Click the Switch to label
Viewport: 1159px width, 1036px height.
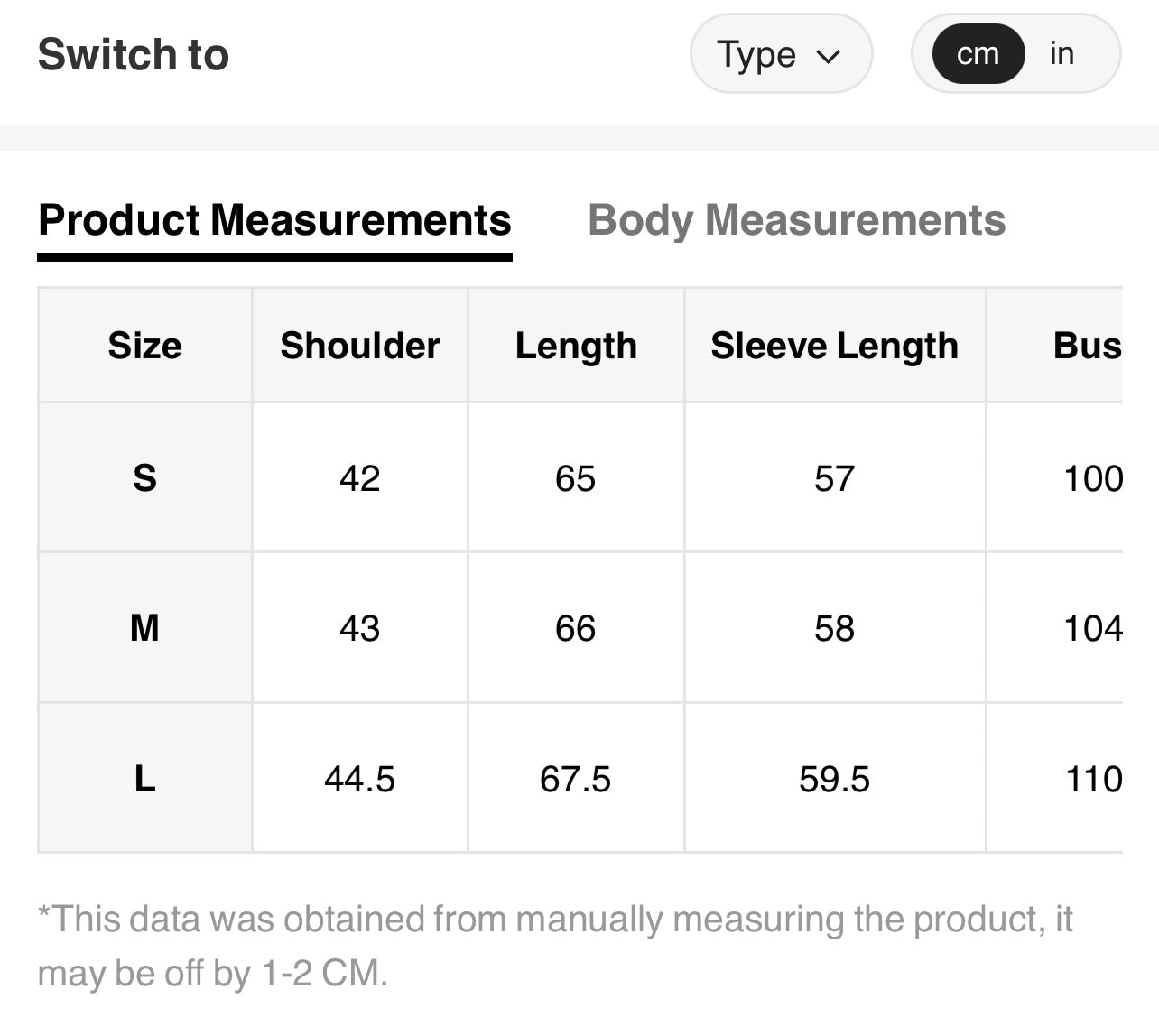134,54
